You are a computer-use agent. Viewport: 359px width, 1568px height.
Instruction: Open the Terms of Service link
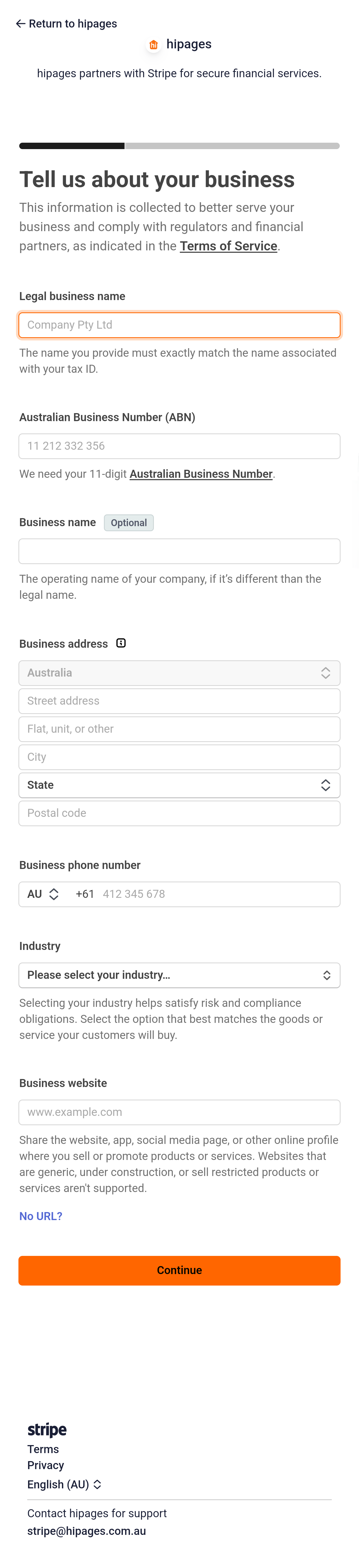tap(228, 246)
